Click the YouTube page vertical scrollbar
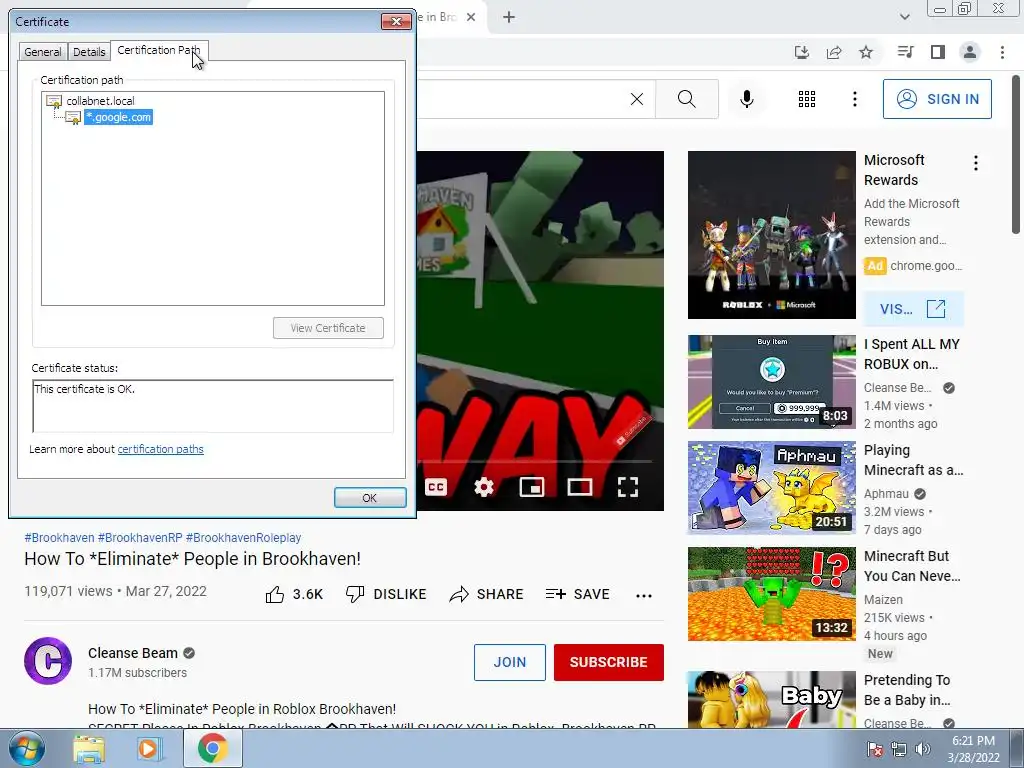 (x=1016, y=155)
